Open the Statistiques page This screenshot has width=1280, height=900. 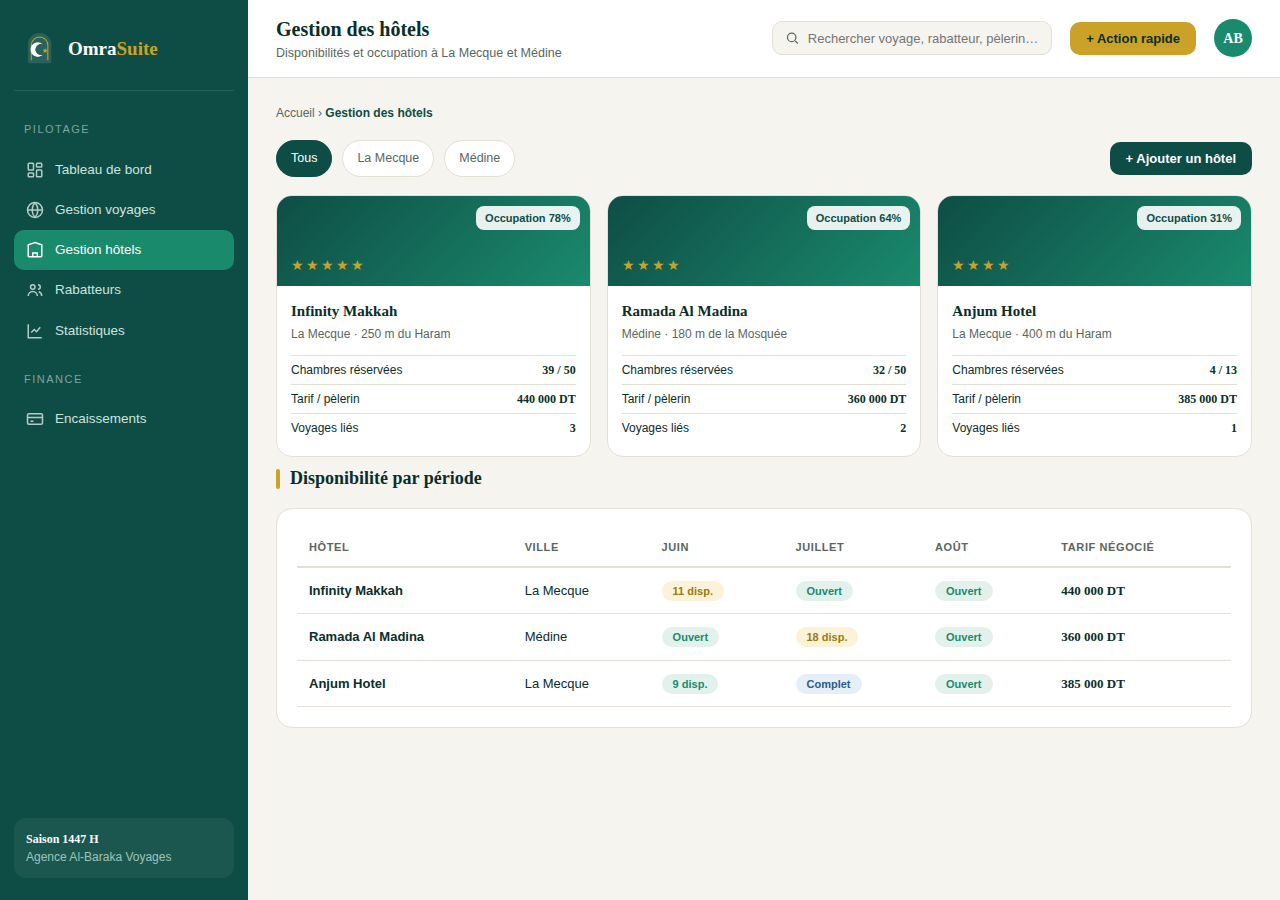(x=124, y=331)
